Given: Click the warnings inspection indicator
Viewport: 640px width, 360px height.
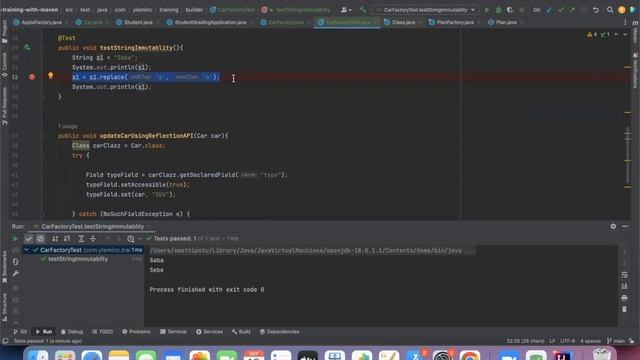Looking at the screenshot, I should (x=591, y=35).
